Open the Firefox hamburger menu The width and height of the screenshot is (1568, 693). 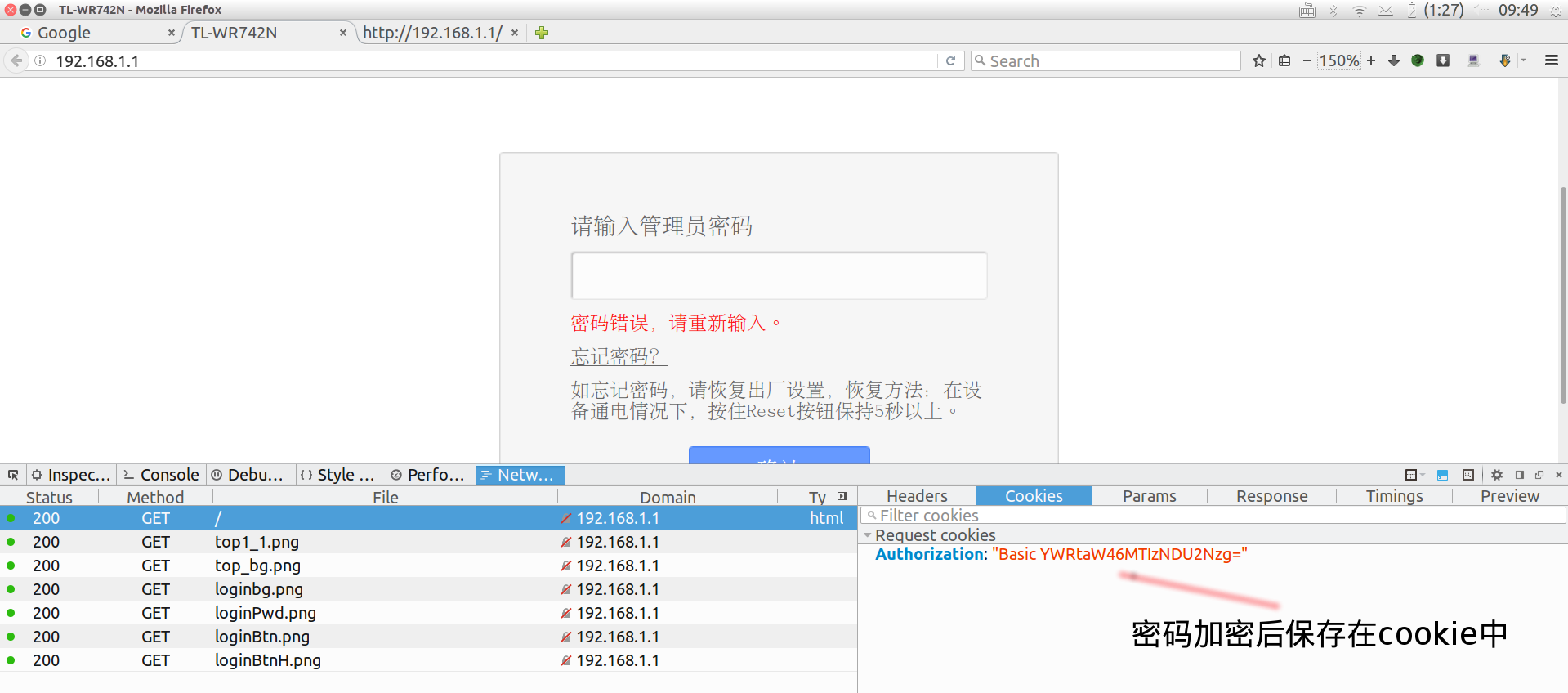click(1551, 61)
